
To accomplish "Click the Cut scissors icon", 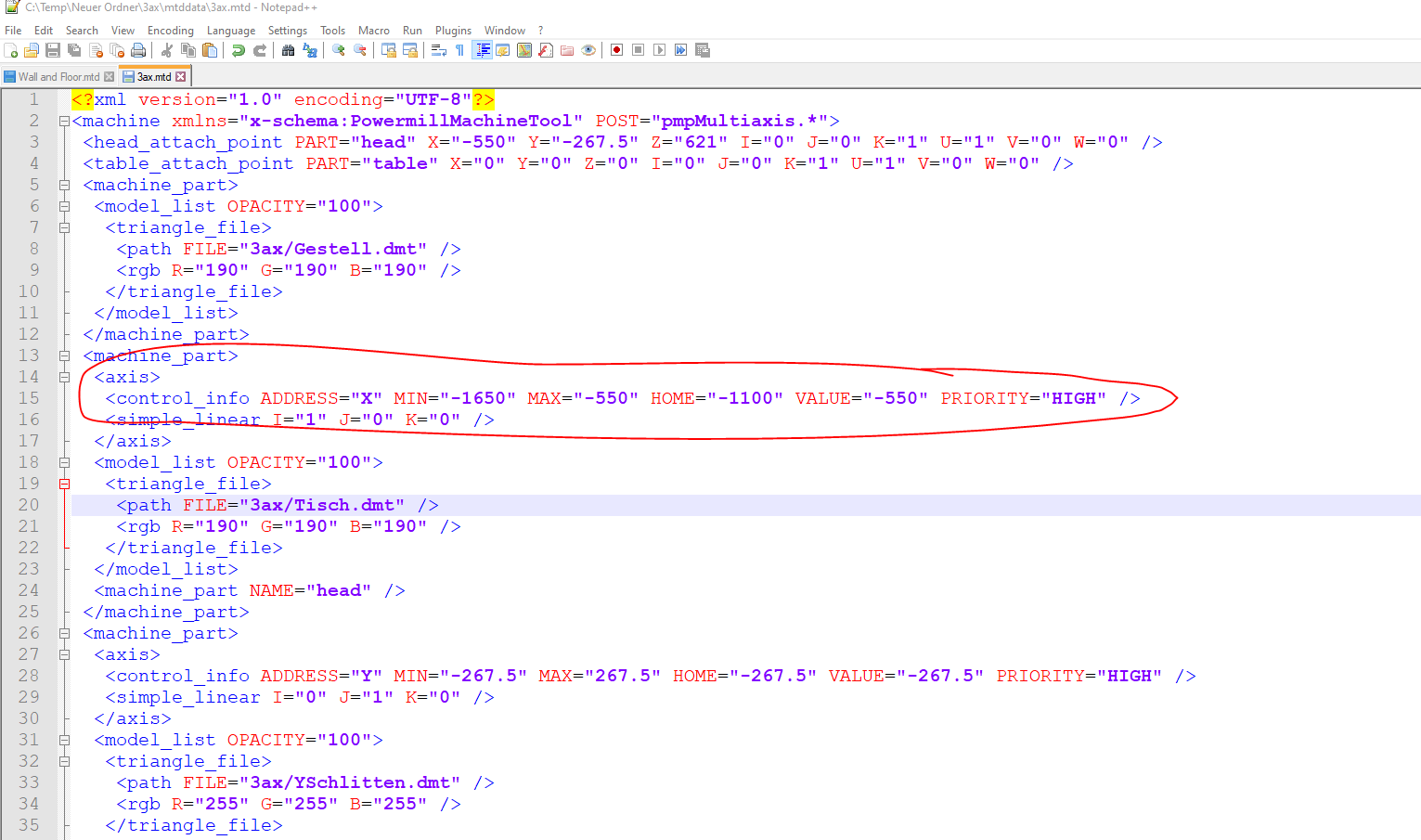I will pyautogui.click(x=167, y=50).
